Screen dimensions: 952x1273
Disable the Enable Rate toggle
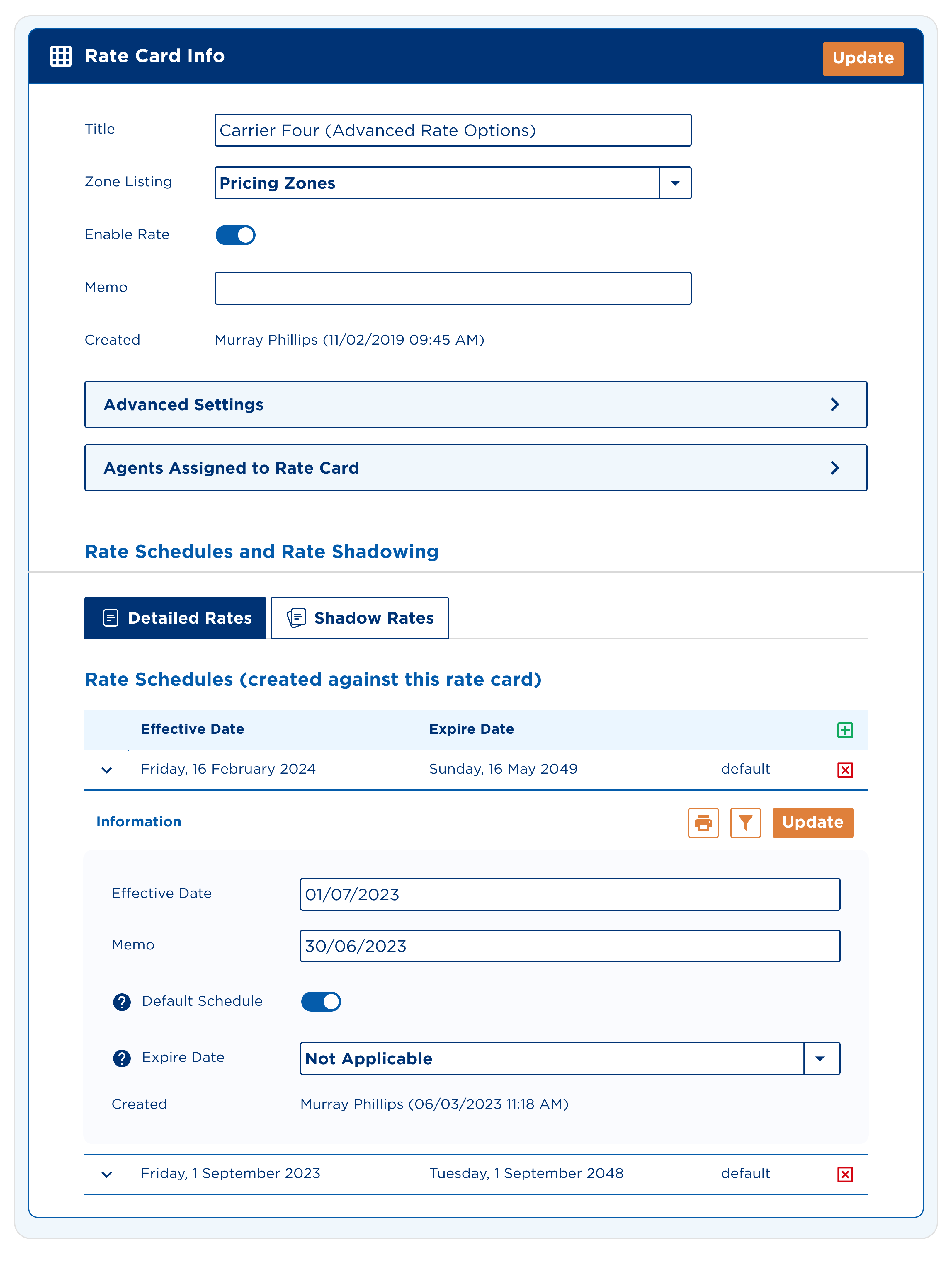[235, 235]
